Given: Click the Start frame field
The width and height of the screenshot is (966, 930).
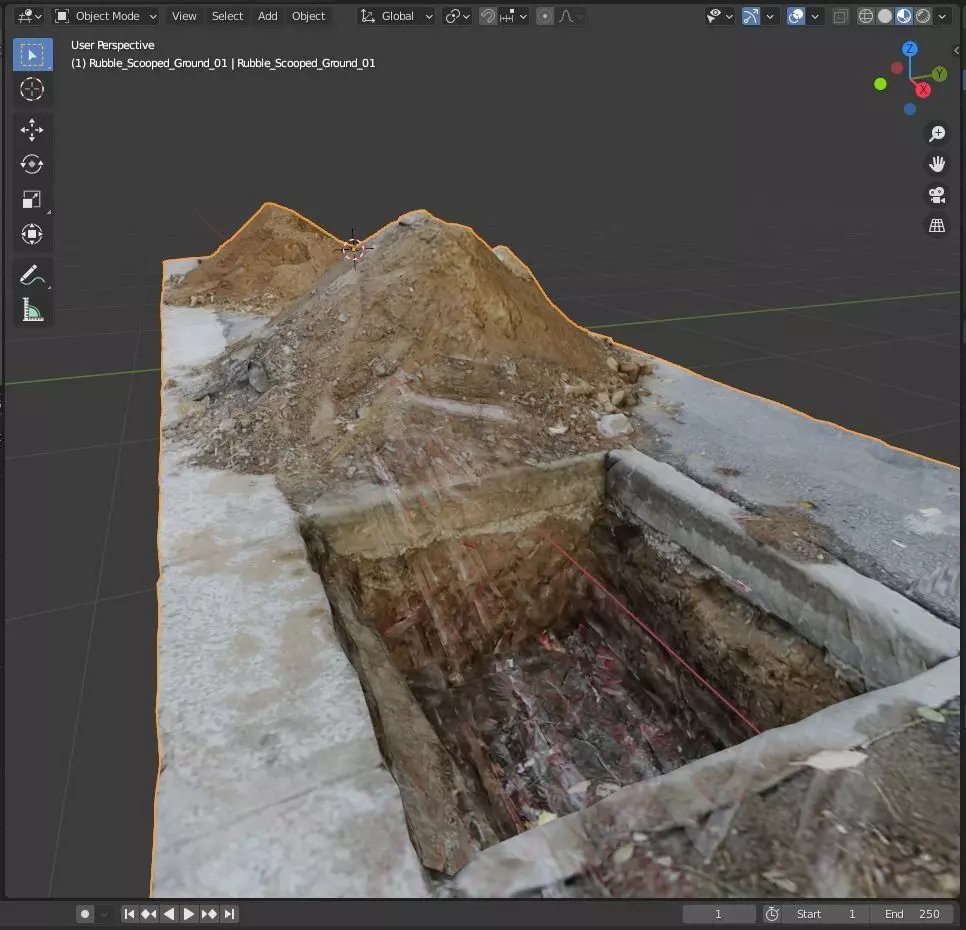Looking at the screenshot, I should 826,914.
